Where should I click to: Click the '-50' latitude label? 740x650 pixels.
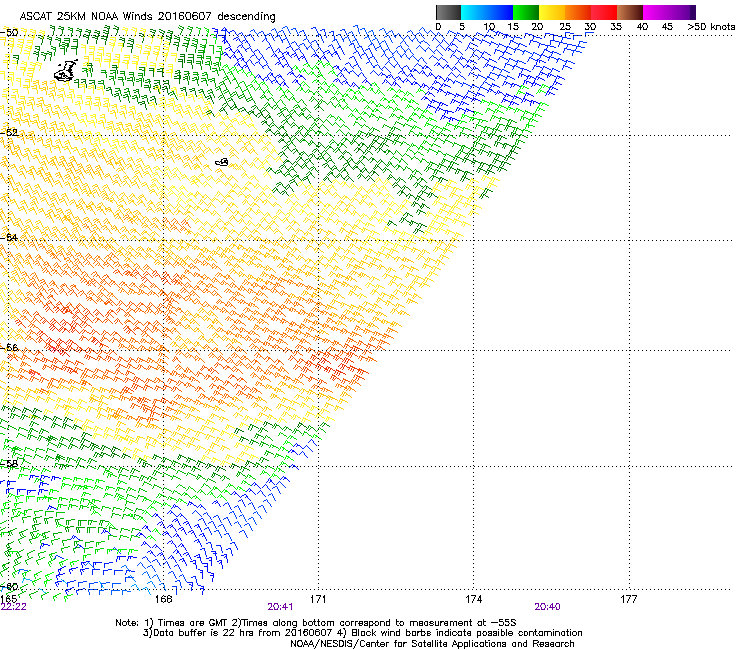pos(9,32)
